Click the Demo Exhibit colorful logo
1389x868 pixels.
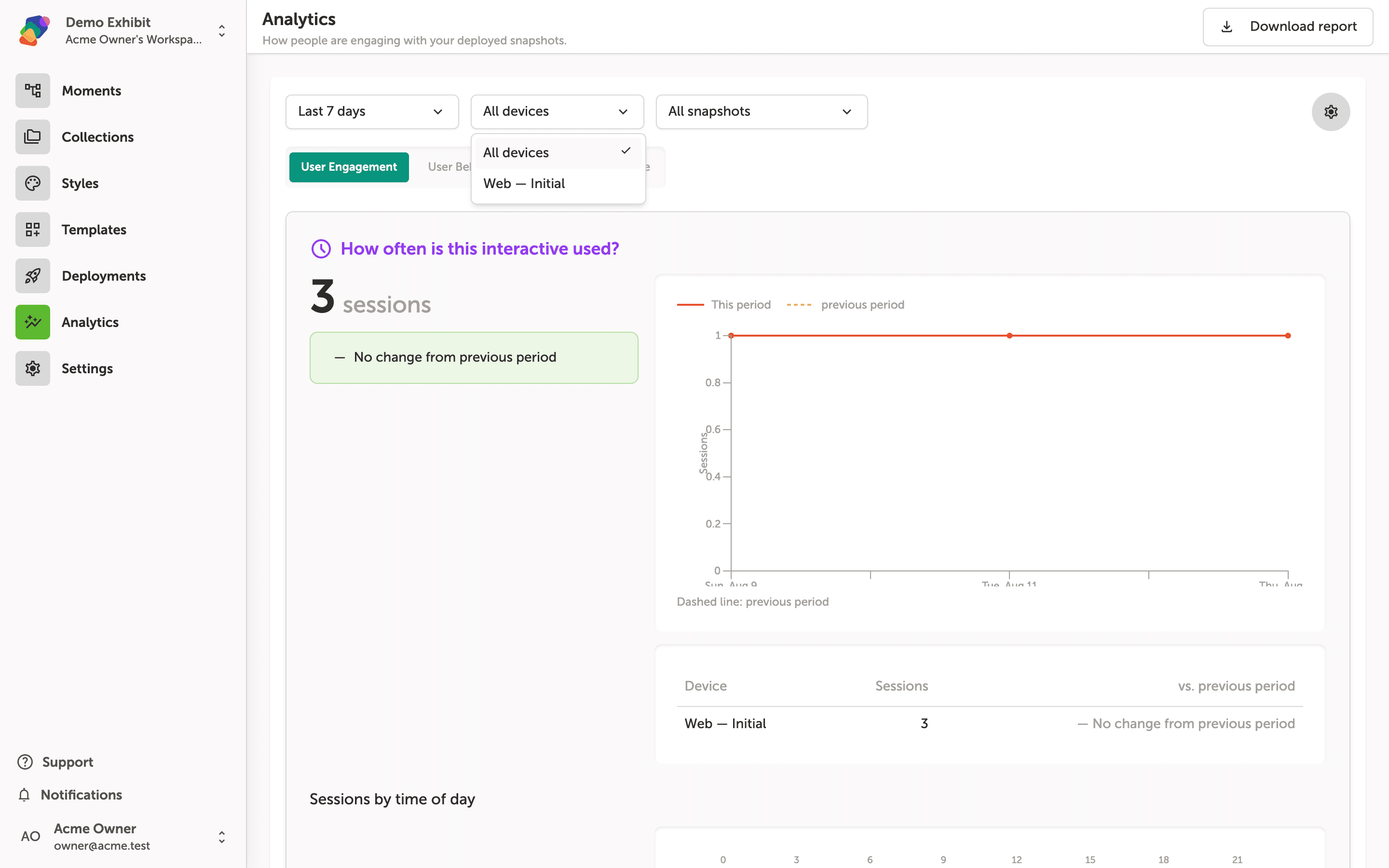click(34, 30)
